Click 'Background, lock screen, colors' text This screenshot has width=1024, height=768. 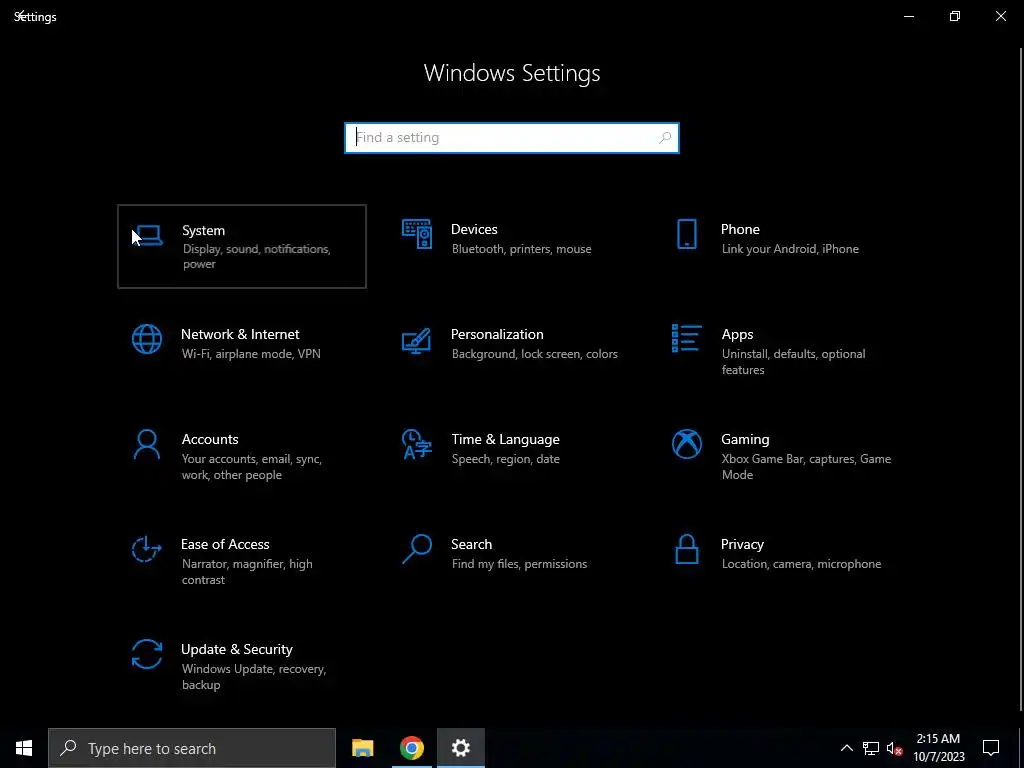[534, 354]
